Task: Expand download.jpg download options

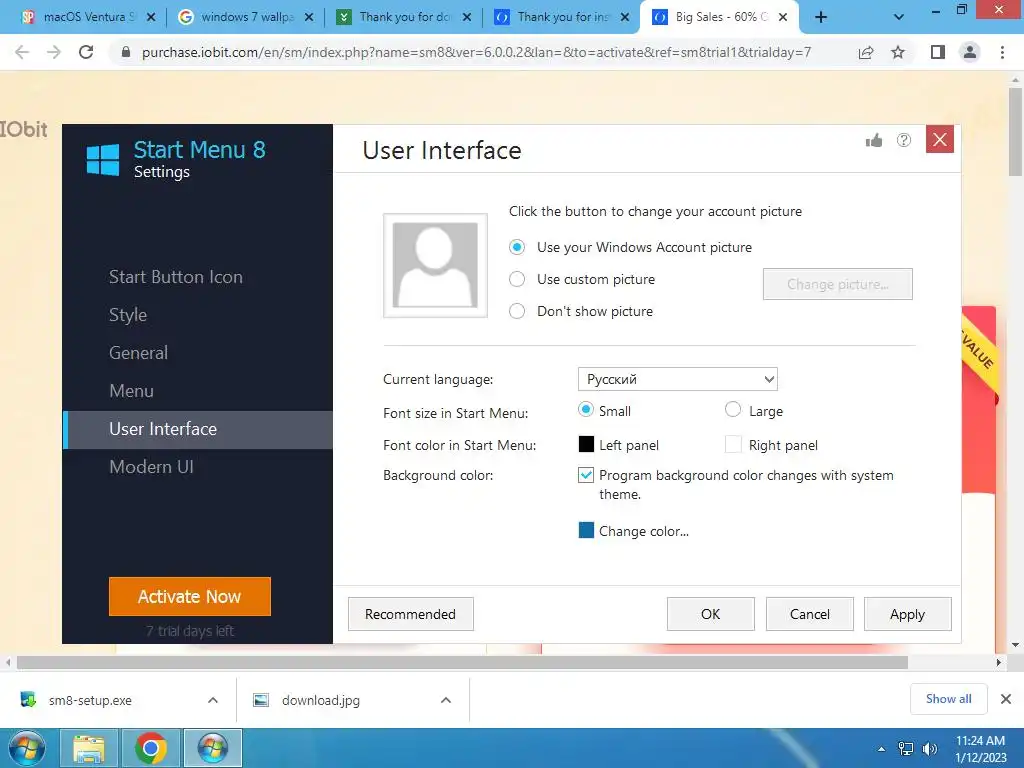Action: 446,700
